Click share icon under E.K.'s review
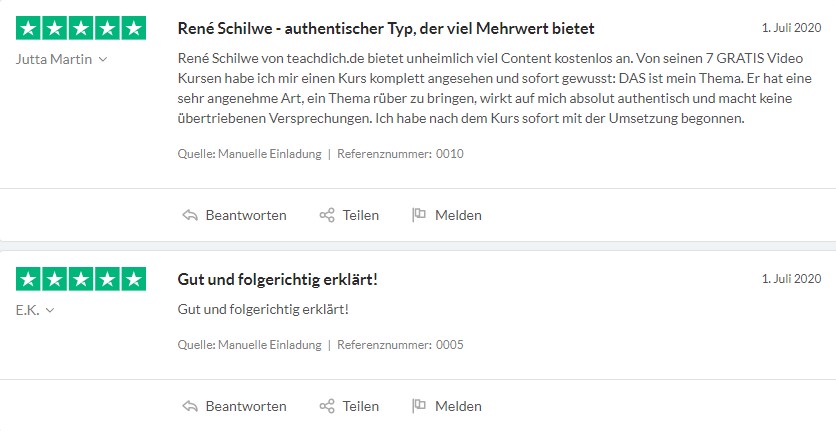Screen dimensions: 836x431 (327, 406)
